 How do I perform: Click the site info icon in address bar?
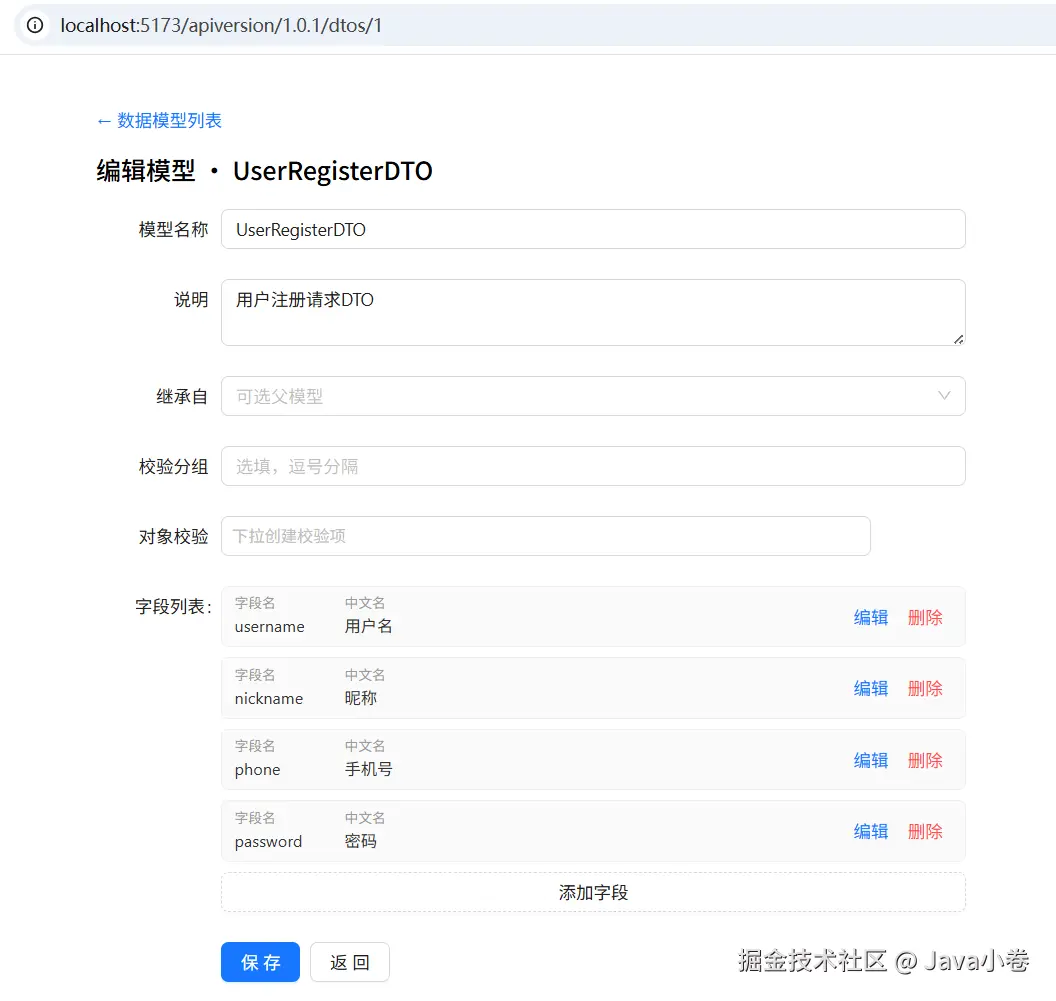[x=35, y=26]
